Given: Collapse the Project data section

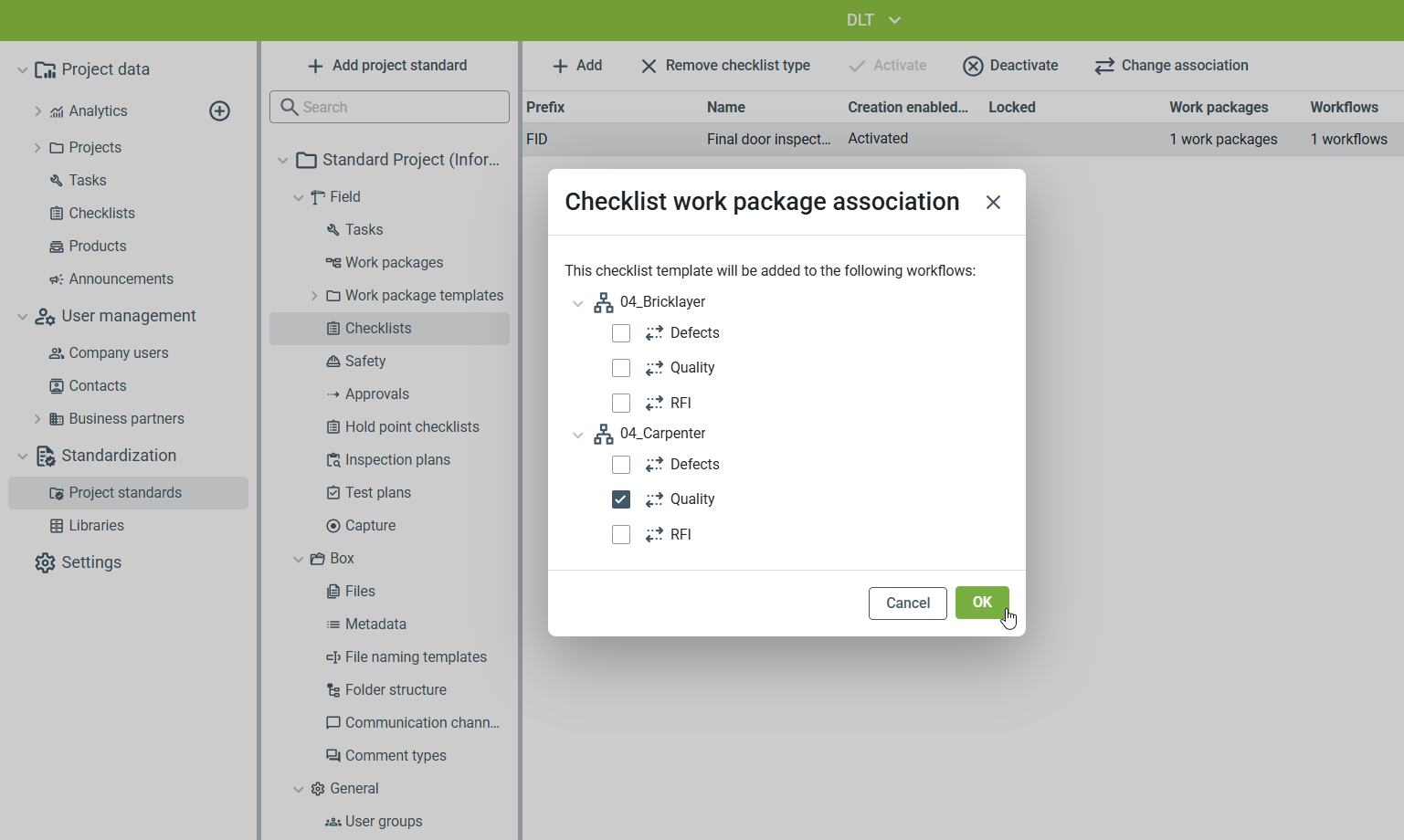Looking at the screenshot, I should (x=22, y=69).
